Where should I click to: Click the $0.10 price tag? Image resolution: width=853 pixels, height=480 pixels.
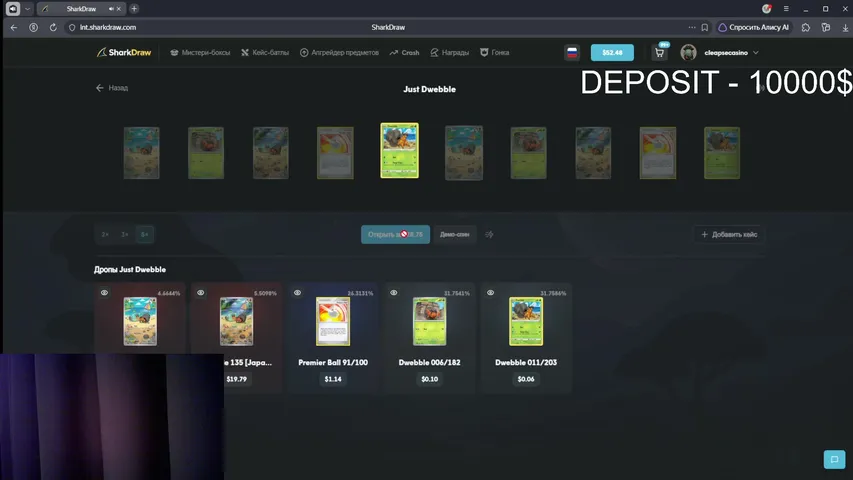point(429,379)
